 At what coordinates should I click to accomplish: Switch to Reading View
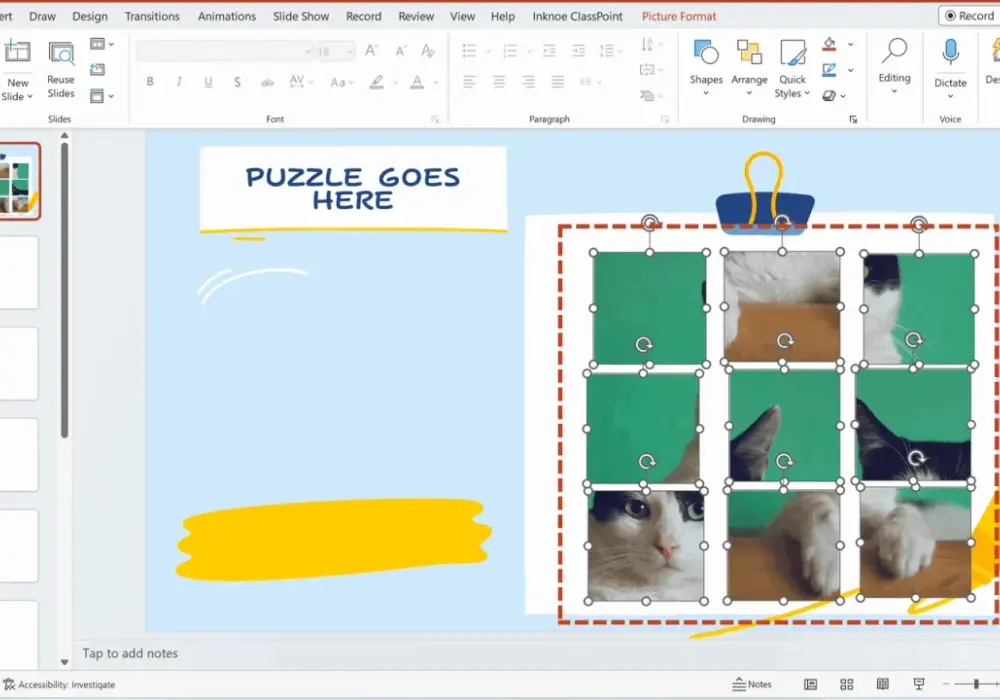pyautogui.click(x=883, y=684)
